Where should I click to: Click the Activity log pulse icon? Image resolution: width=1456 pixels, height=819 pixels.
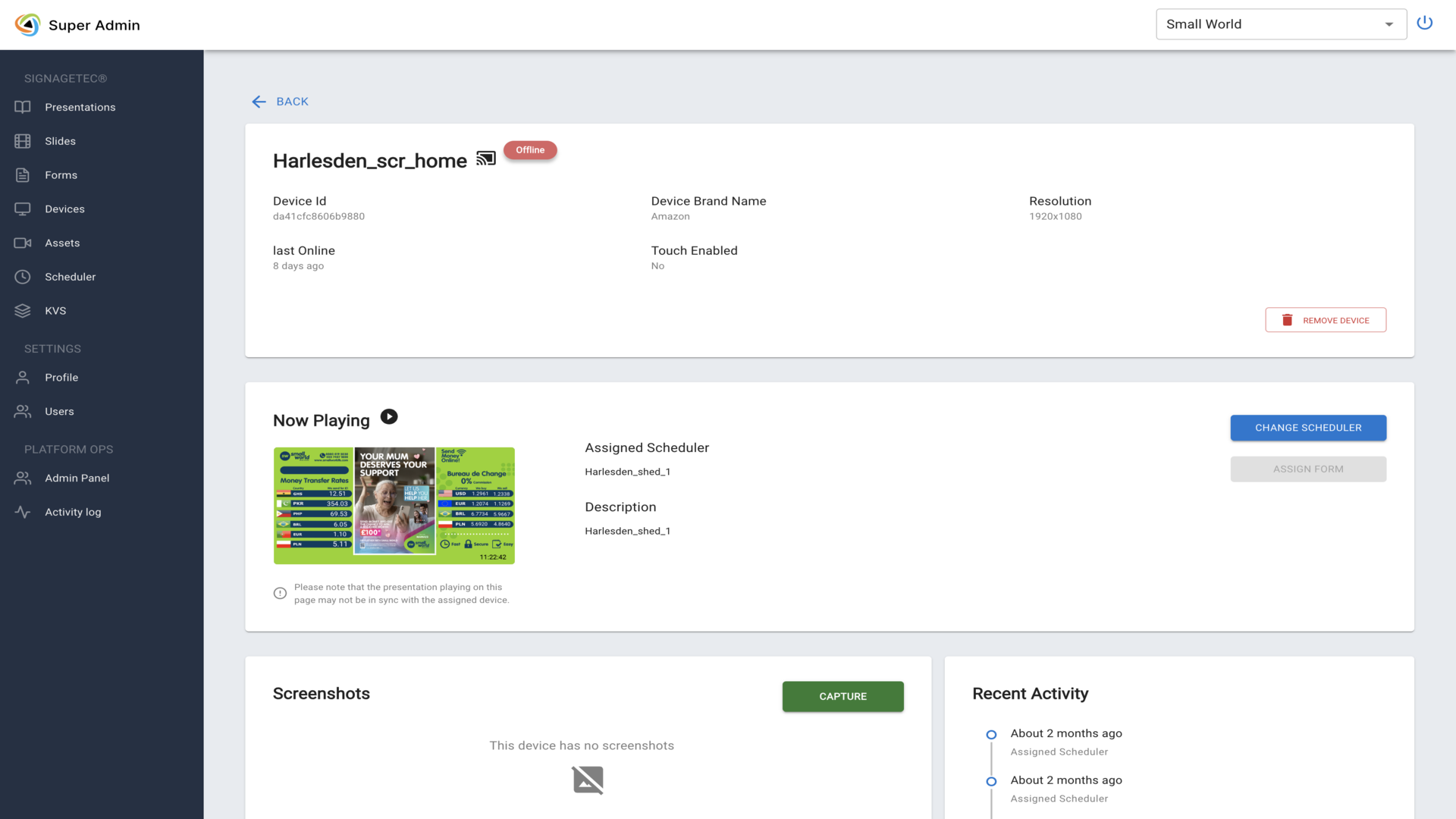point(23,512)
